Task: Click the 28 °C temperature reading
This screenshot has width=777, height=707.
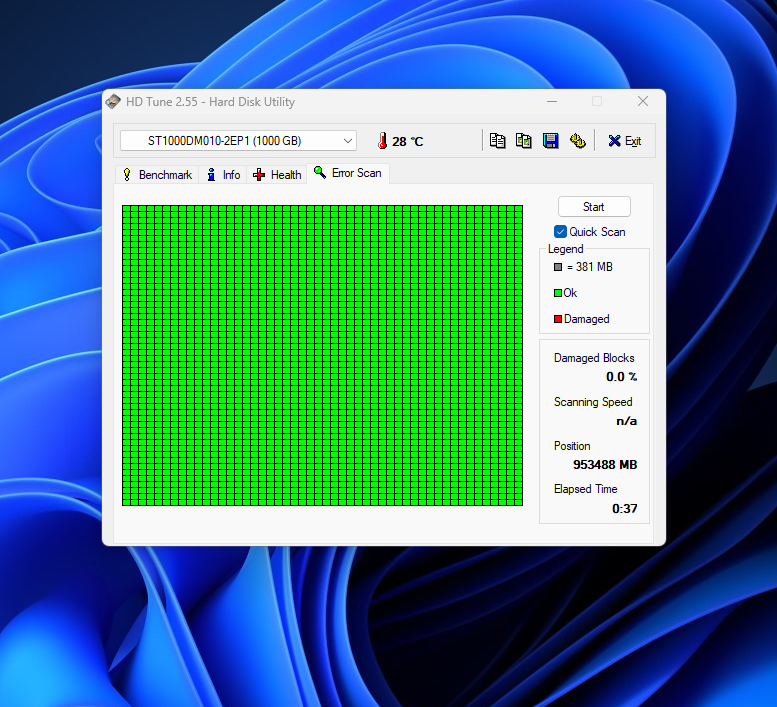Action: pos(408,142)
